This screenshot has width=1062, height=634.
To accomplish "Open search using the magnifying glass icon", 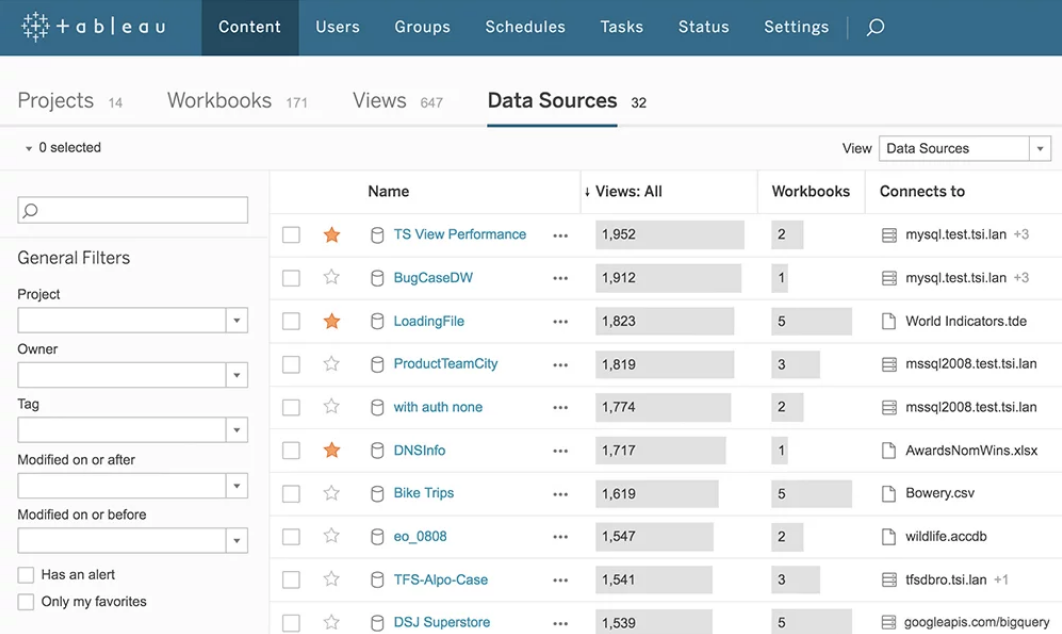I will (875, 27).
